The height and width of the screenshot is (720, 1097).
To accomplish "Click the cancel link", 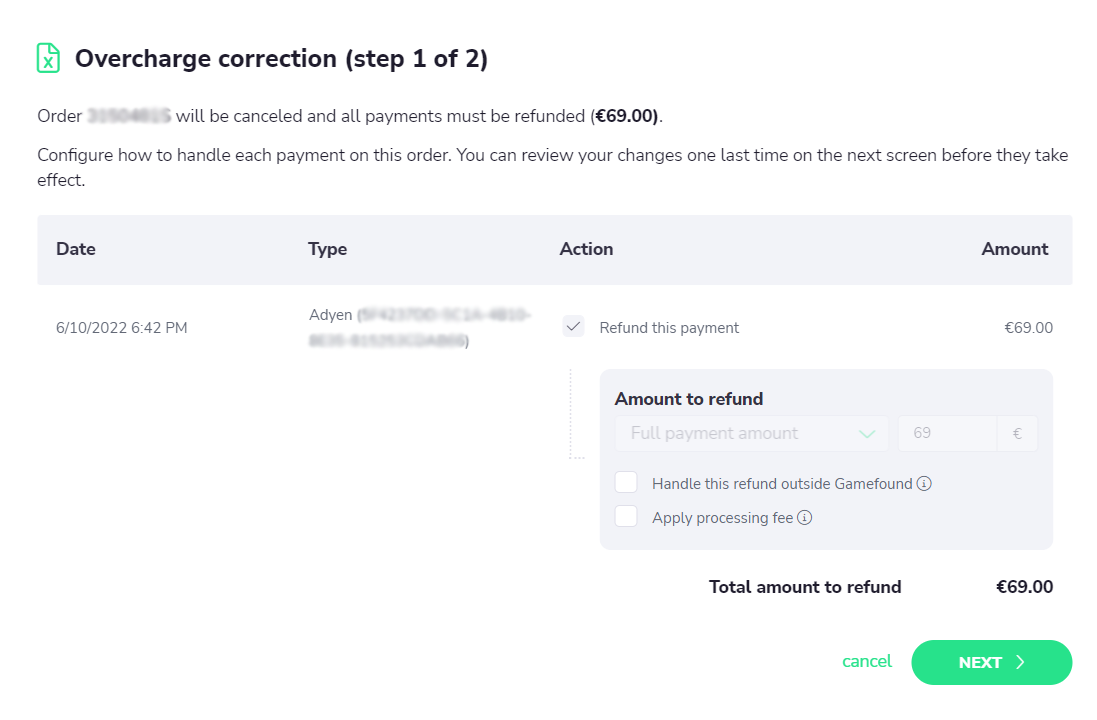I will 867,661.
